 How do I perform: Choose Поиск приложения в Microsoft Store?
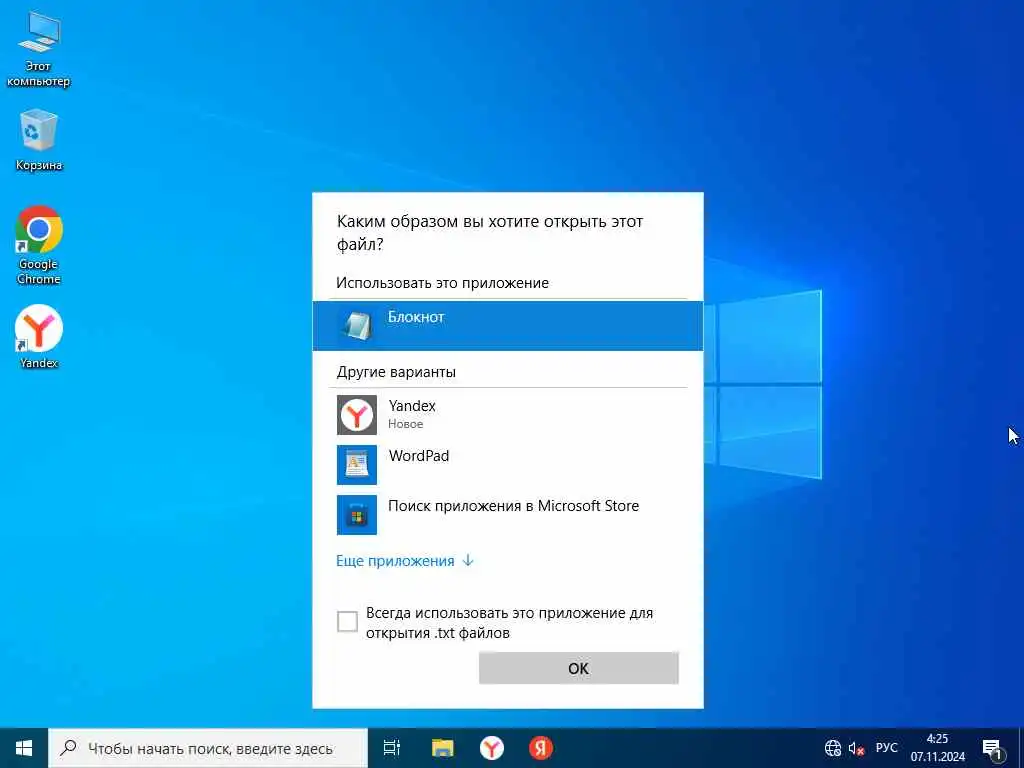[513, 506]
